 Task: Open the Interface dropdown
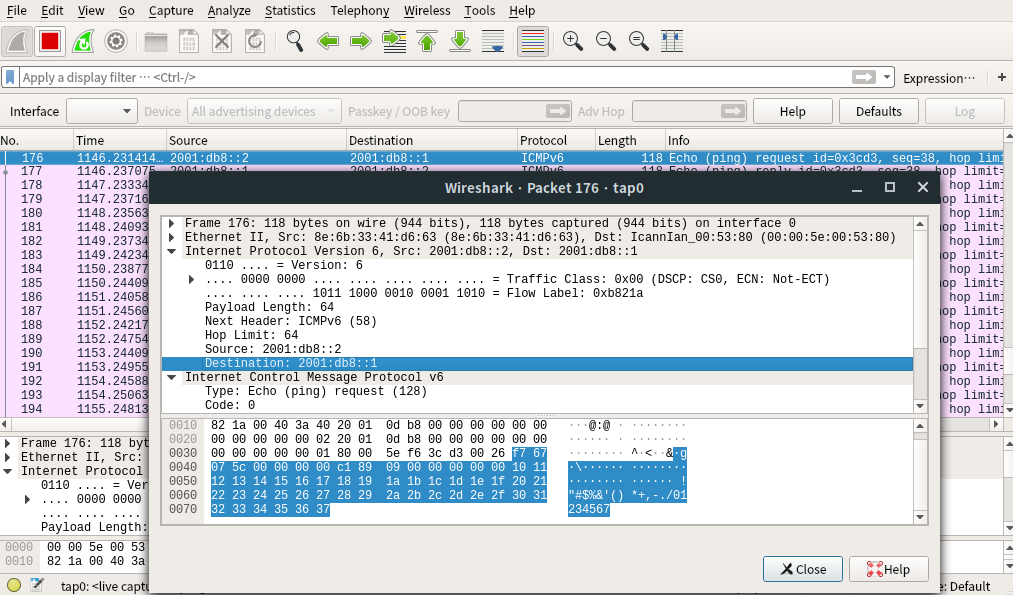tap(102, 111)
